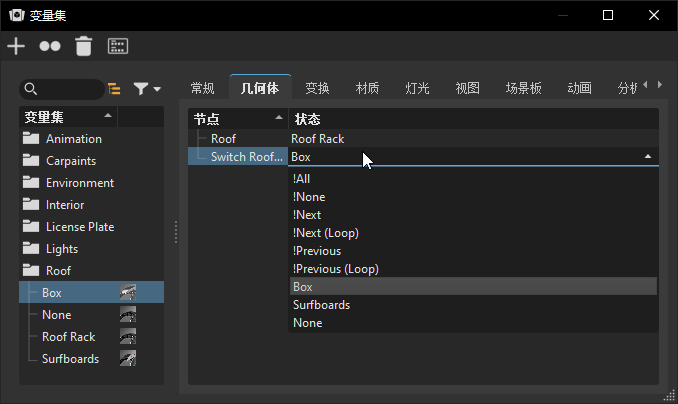Image resolution: width=678 pixels, height=404 pixels.
Task: Sort by the 变量集 column header
Action: point(68,117)
